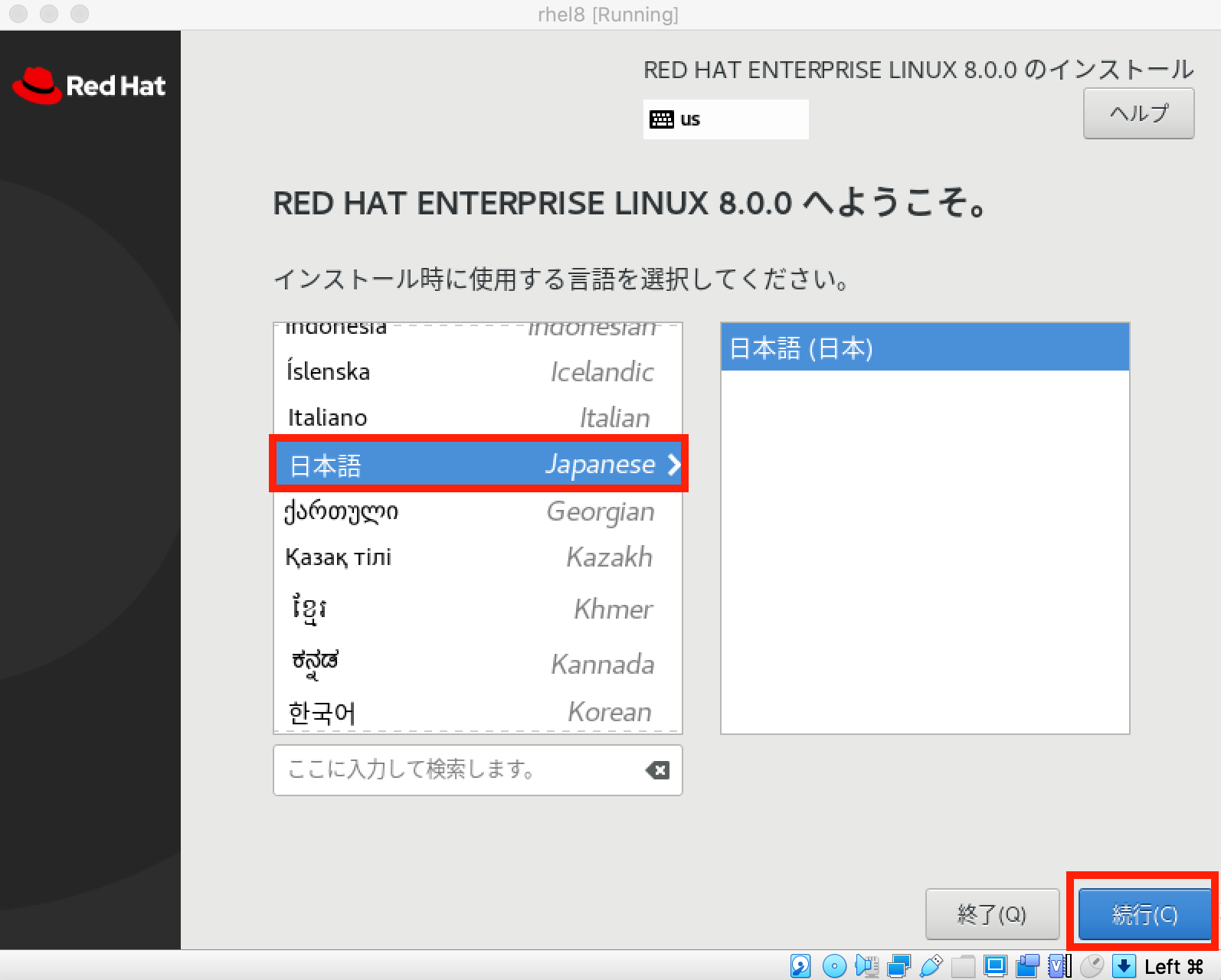Select 한국어 Korean language
The image size is (1221, 980).
(477, 712)
